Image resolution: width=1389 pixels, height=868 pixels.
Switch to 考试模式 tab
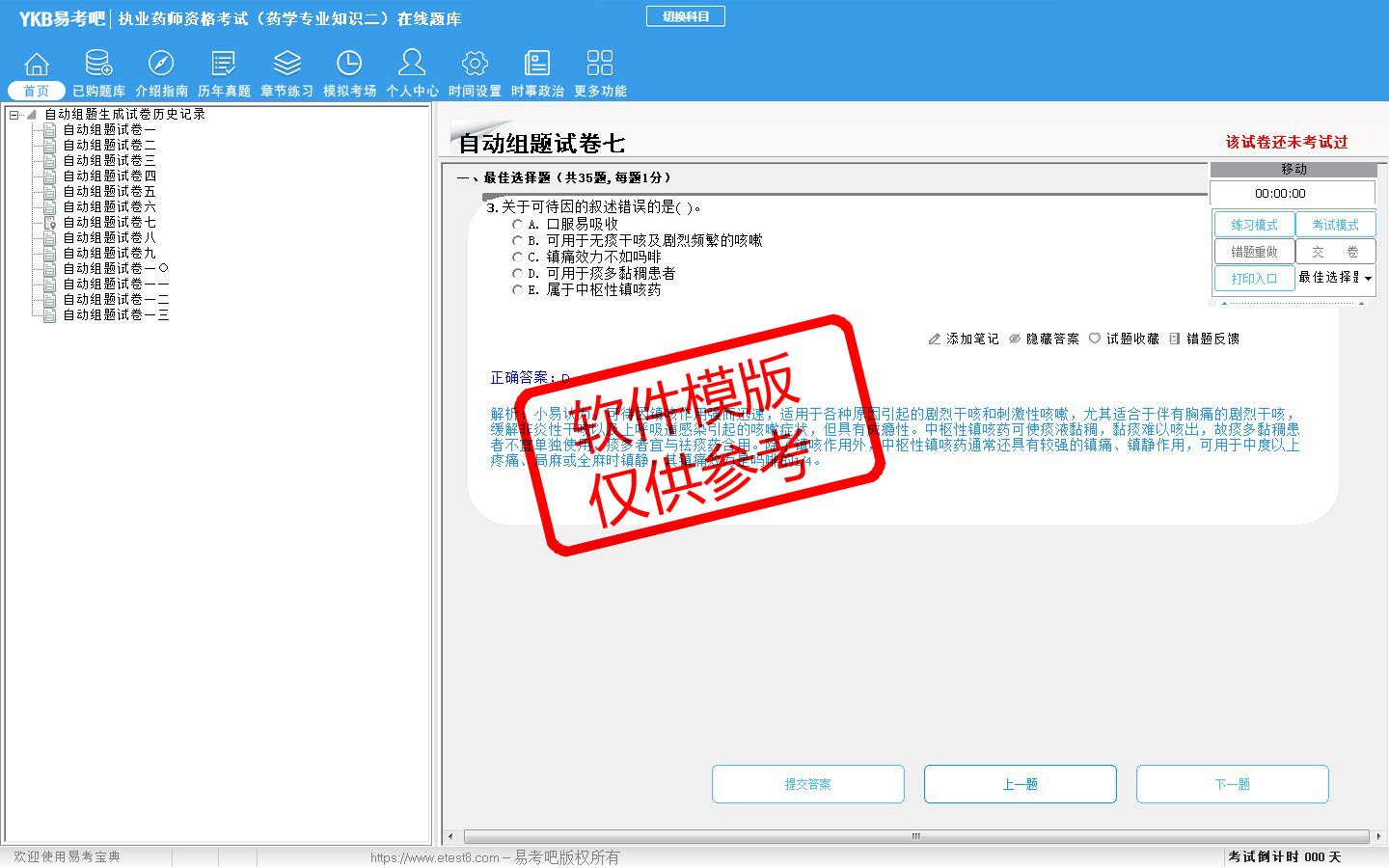click(x=1335, y=225)
